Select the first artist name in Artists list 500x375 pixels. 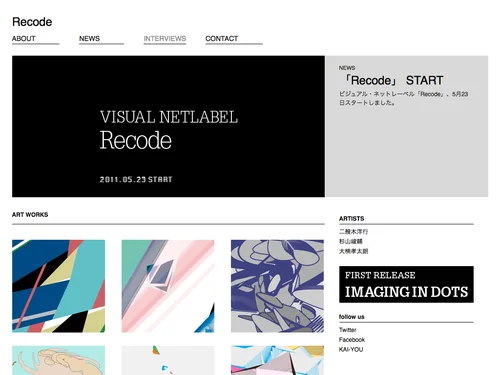353,231
